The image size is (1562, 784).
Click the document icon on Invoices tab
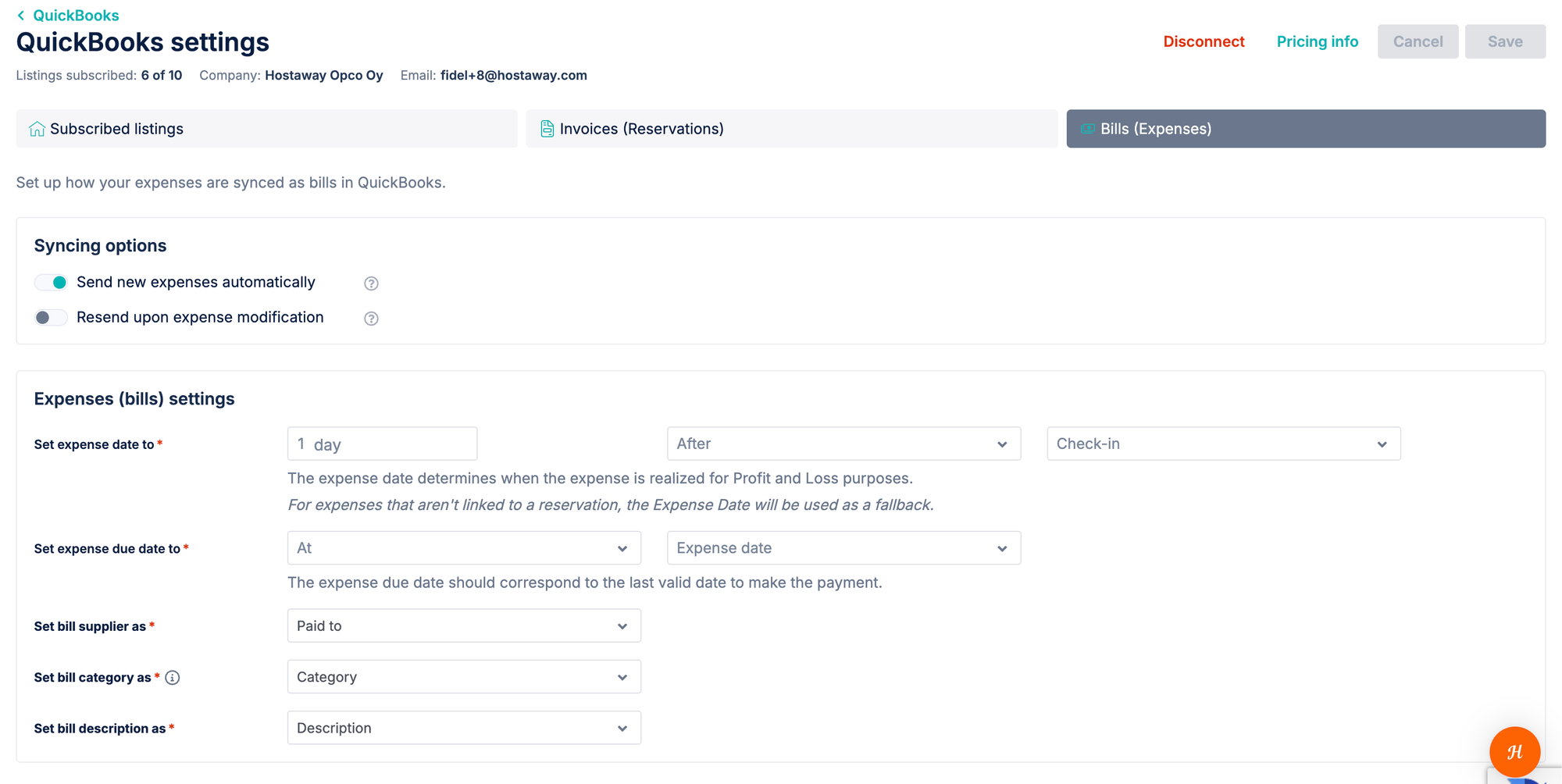click(547, 129)
